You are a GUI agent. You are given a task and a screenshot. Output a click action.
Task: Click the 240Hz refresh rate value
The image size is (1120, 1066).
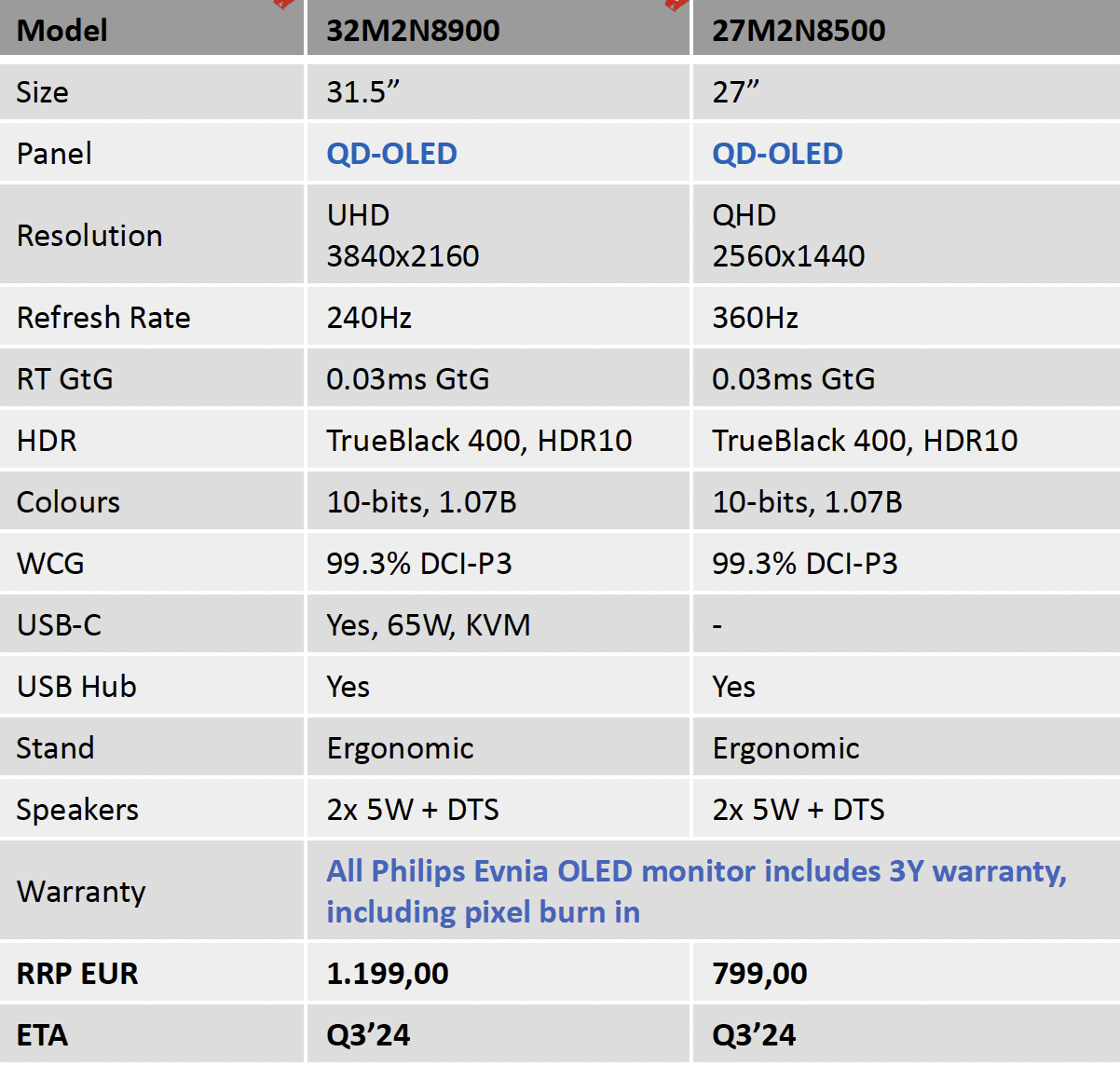(369, 318)
